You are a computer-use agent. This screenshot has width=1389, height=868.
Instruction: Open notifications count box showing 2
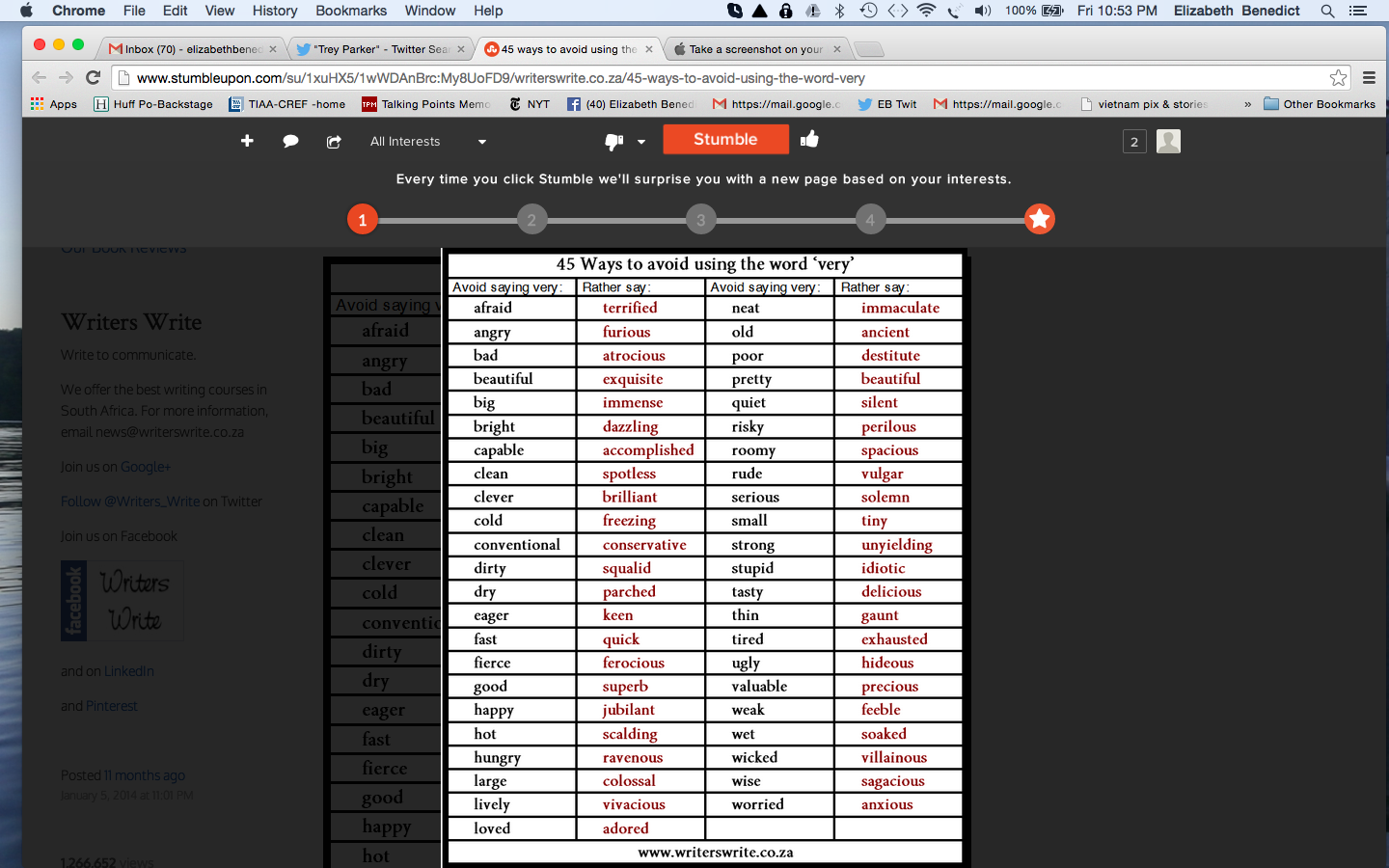(1134, 142)
